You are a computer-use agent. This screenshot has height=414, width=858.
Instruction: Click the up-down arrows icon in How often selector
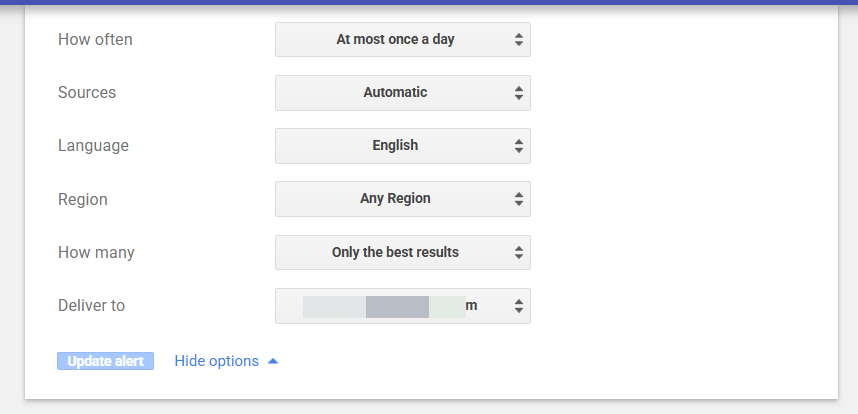(x=518, y=40)
